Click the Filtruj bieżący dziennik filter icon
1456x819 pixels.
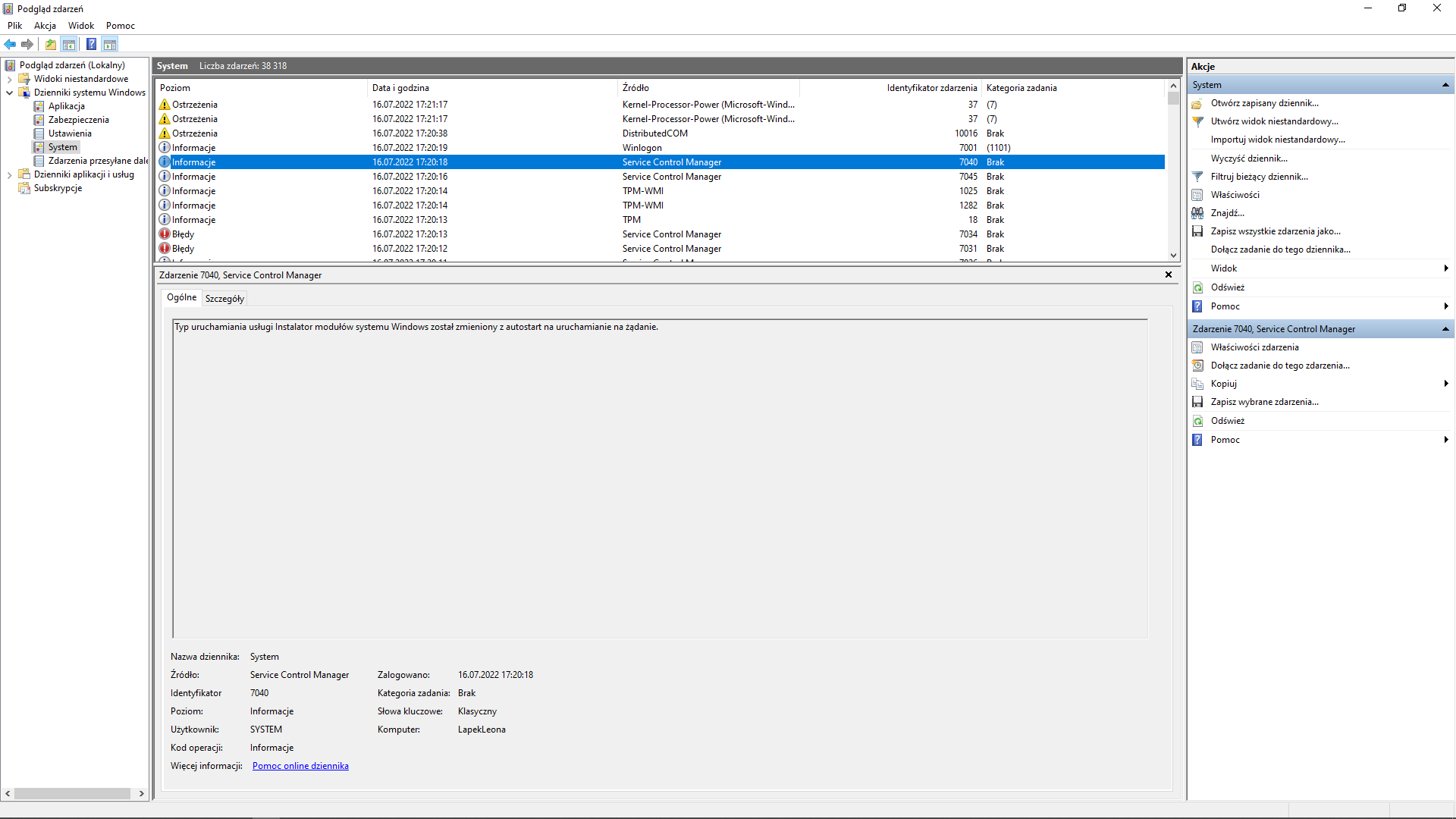(1197, 177)
